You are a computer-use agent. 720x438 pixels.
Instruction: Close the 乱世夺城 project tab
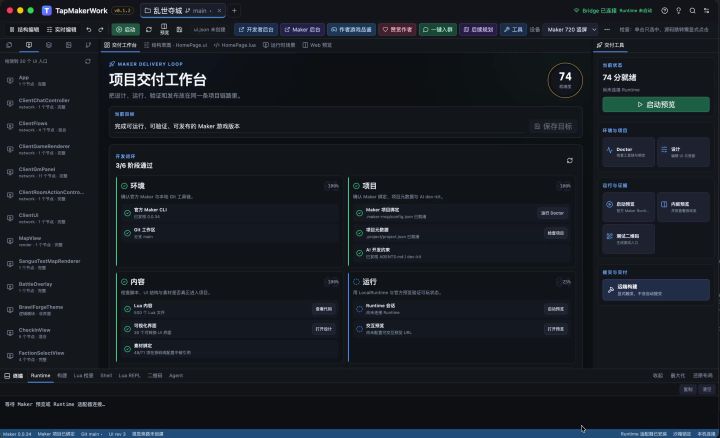pos(219,11)
